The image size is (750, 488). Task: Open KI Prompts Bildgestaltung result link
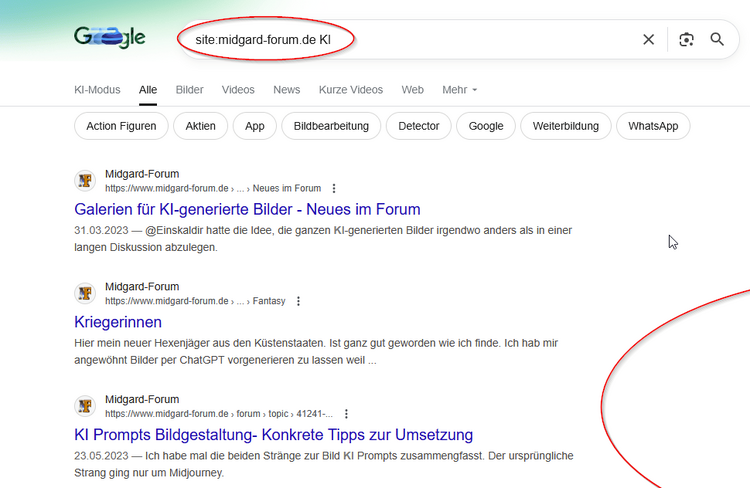click(273, 435)
